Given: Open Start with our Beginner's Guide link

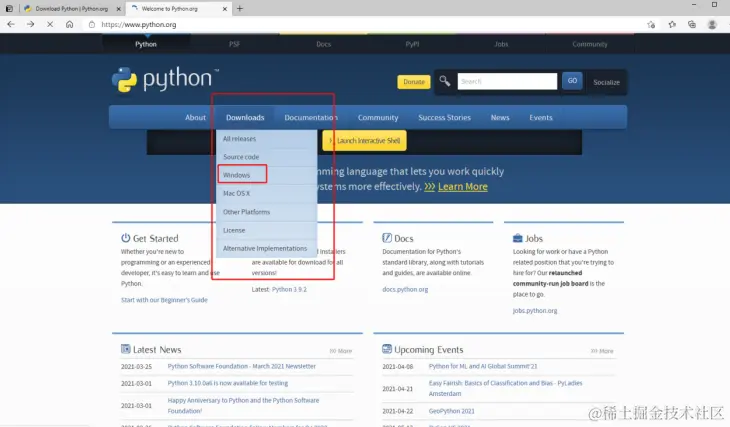Looking at the screenshot, I should click(x=164, y=300).
